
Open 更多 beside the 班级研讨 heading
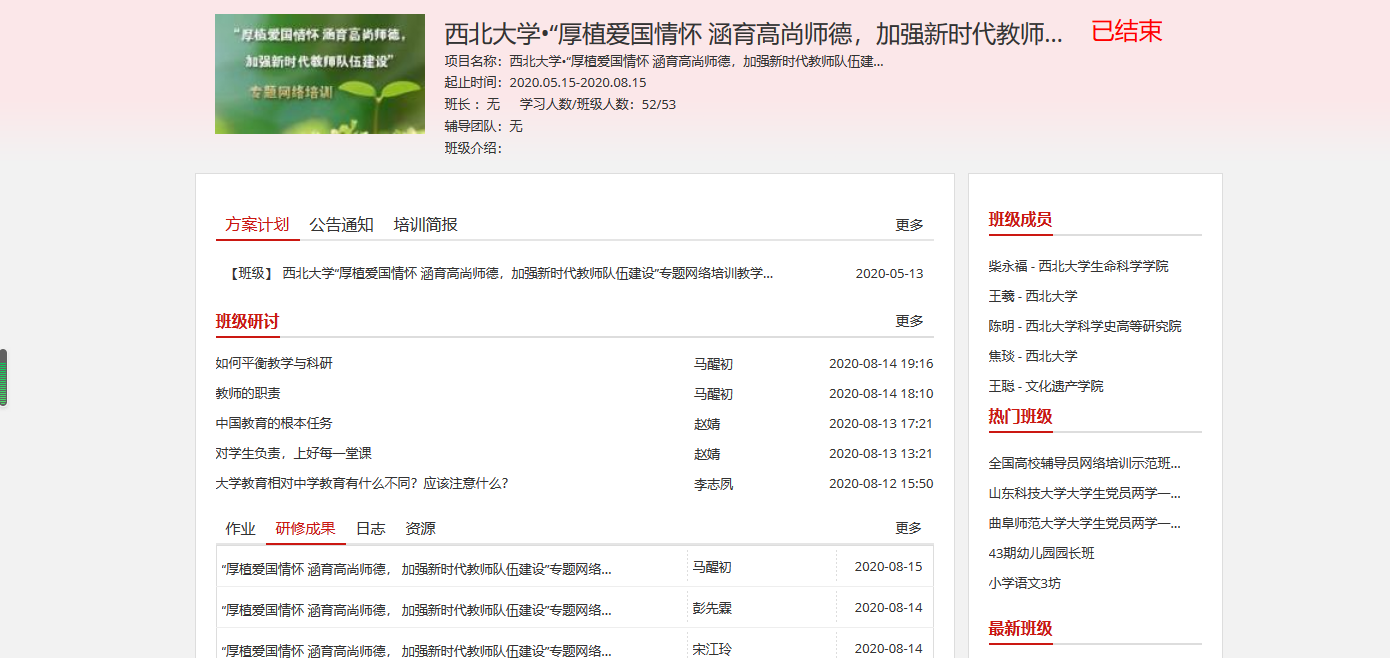910,321
